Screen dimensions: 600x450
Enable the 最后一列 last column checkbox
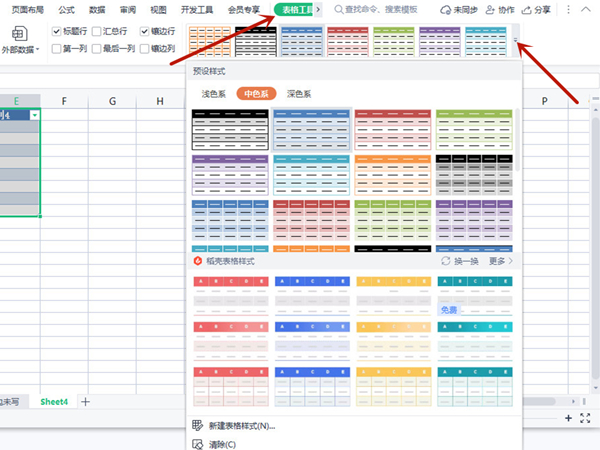(x=97, y=47)
